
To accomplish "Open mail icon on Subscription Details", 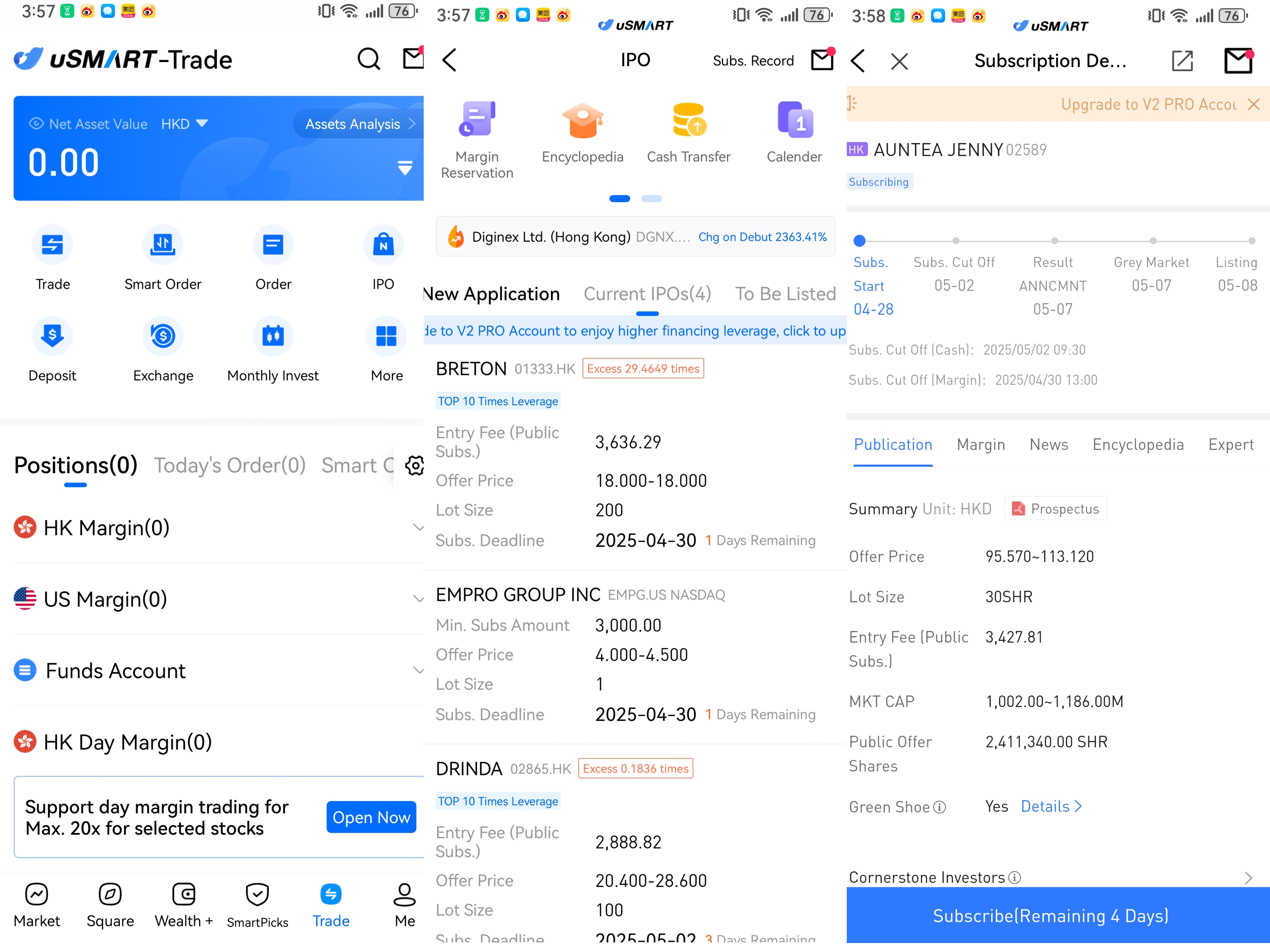I will pyautogui.click(x=1238, y=60).
